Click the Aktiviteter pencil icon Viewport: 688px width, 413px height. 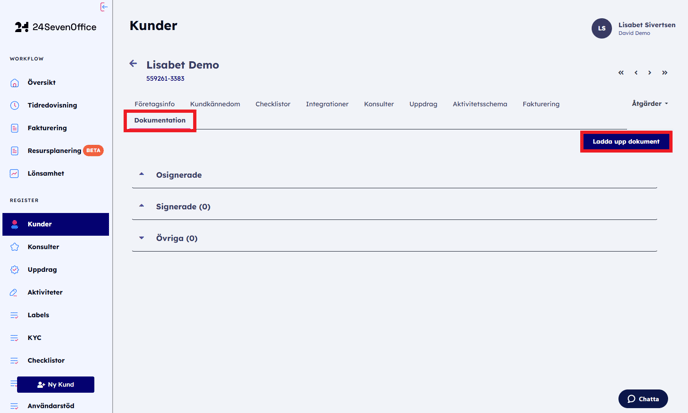(x=14, y=293)
